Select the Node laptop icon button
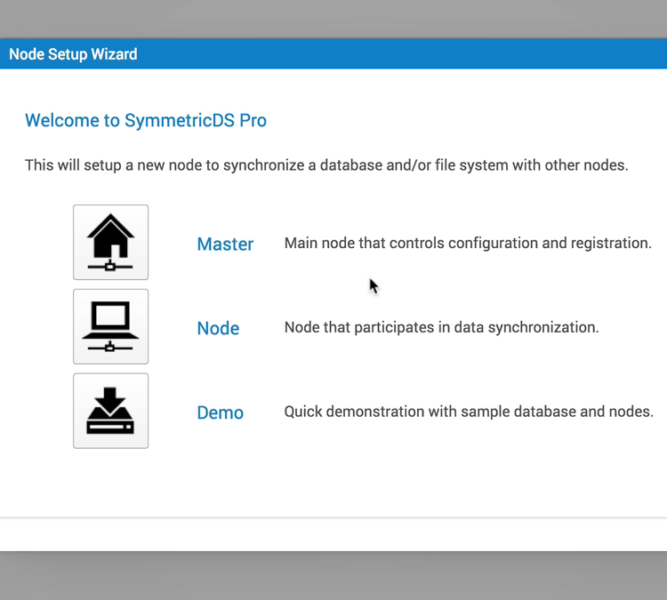 [111, 326]
